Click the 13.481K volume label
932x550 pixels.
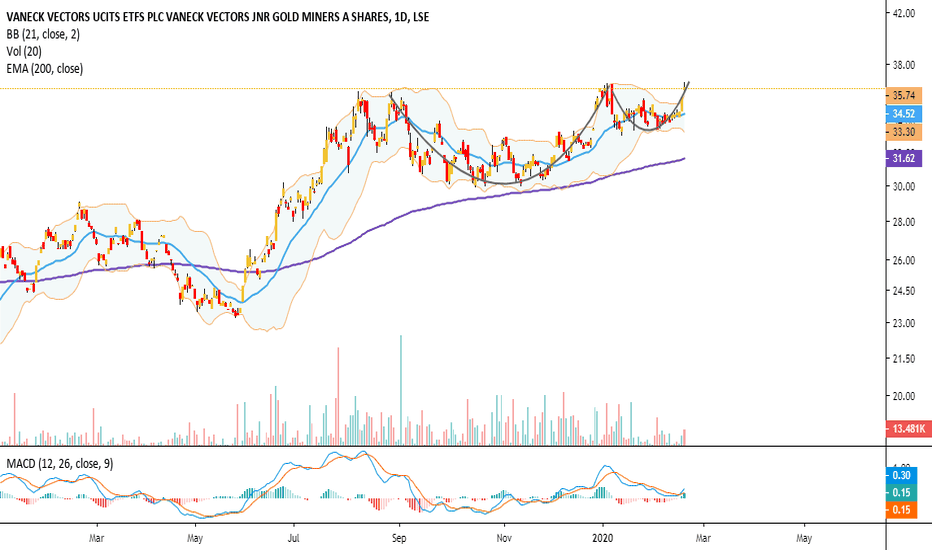click(909, 428)
